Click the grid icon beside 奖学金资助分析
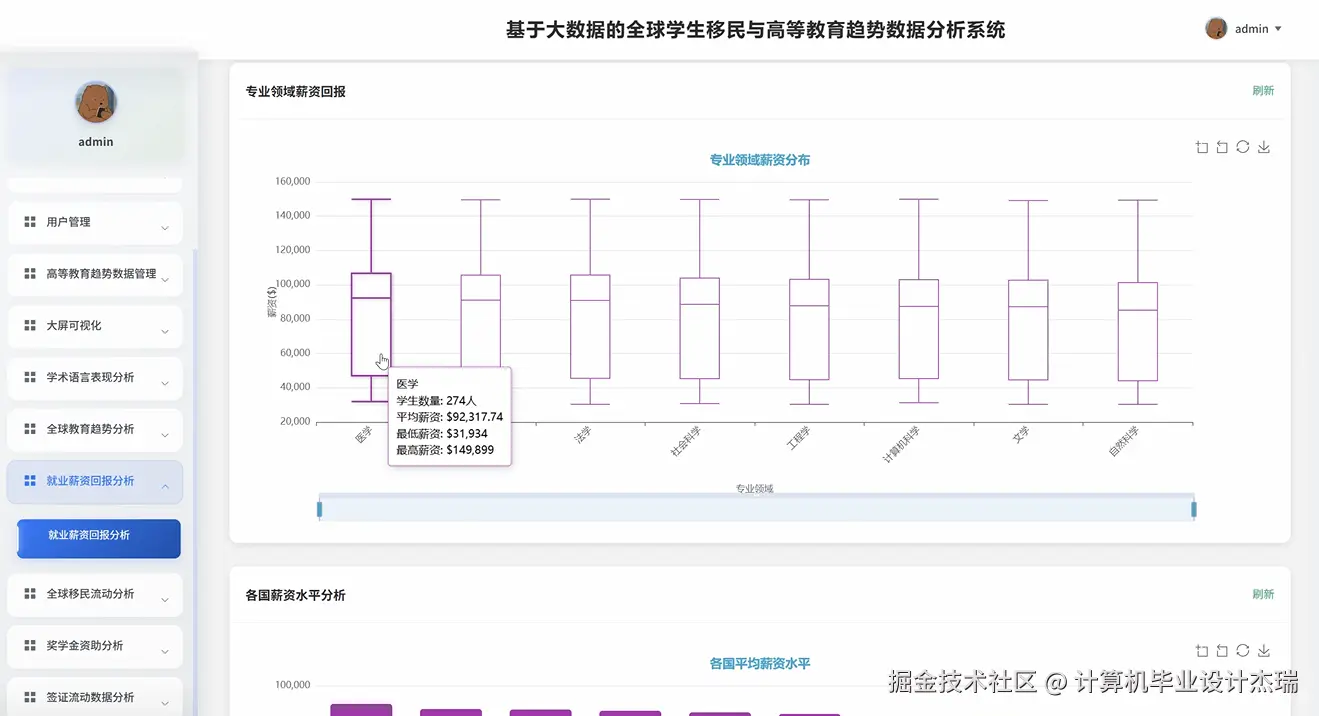The height and width of the screenshot is (716, 1319). (30, 646)
